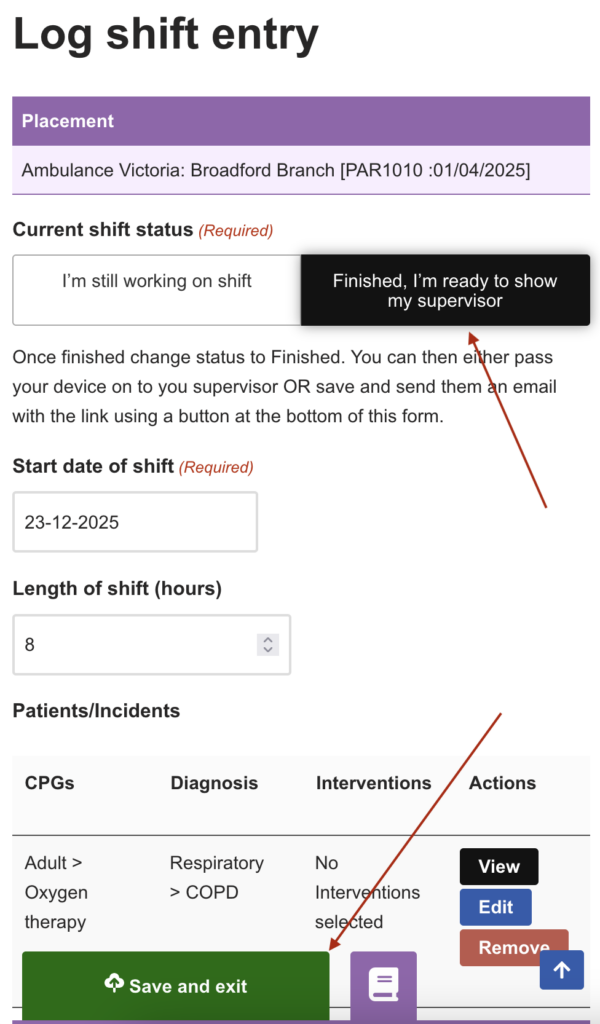Click the Interventions column header
This screenshot has width=600, height=1024.
click(373, 783)
